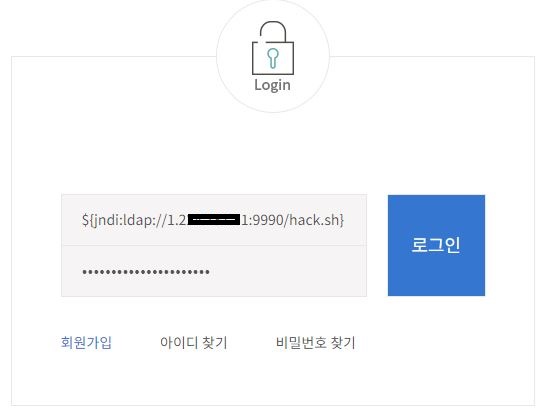Click the open padlock icon
The width and height of the screenshot is (546, 411).
[273, 48]
